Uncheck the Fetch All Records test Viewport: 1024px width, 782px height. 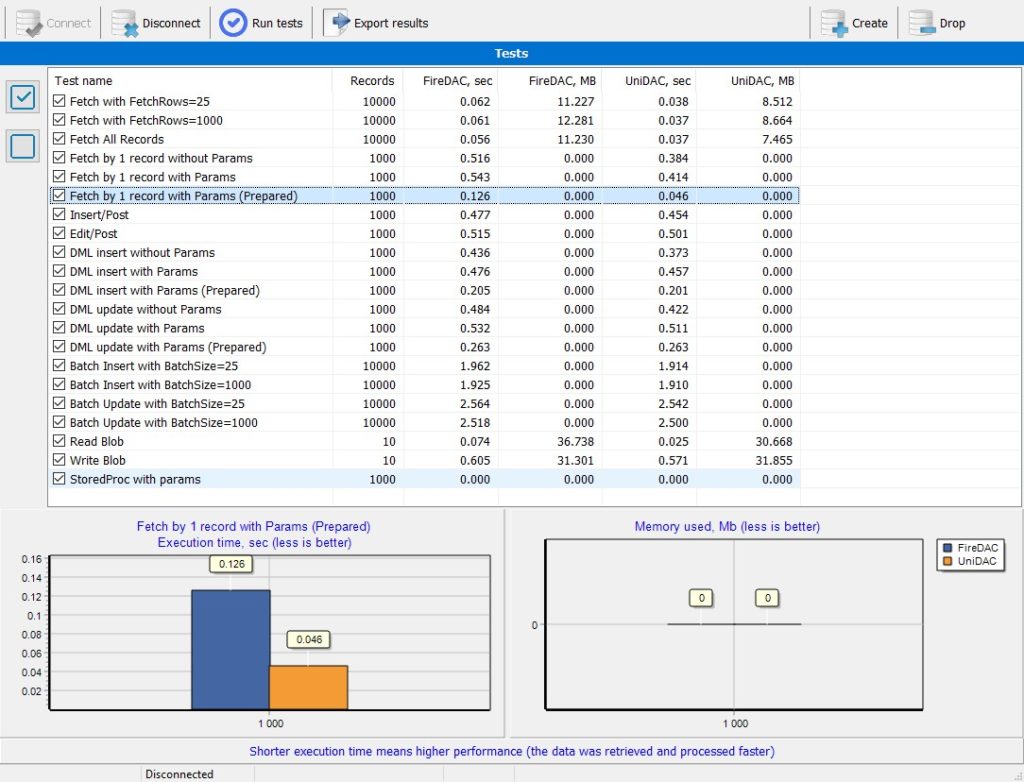coord(59,139)
